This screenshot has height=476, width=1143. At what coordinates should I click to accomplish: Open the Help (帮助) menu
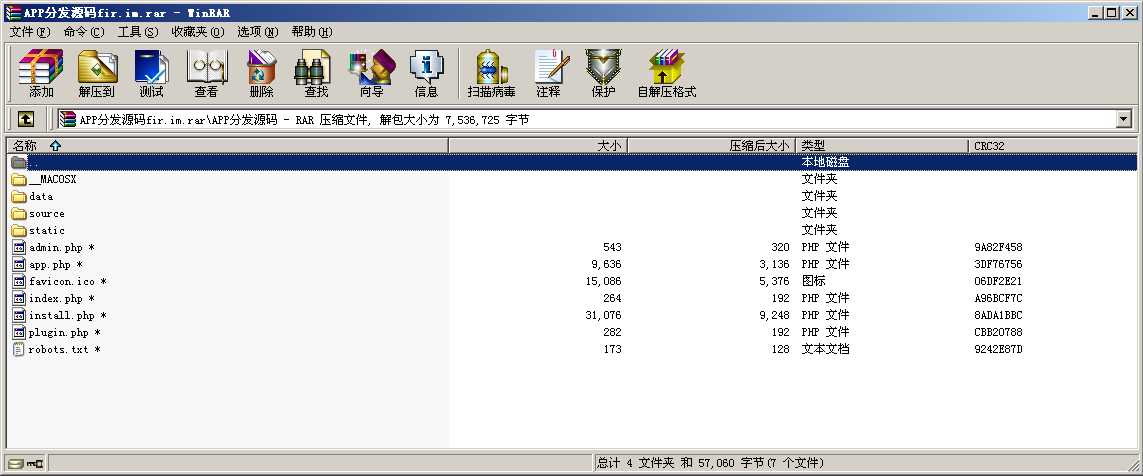coord(312,31)
